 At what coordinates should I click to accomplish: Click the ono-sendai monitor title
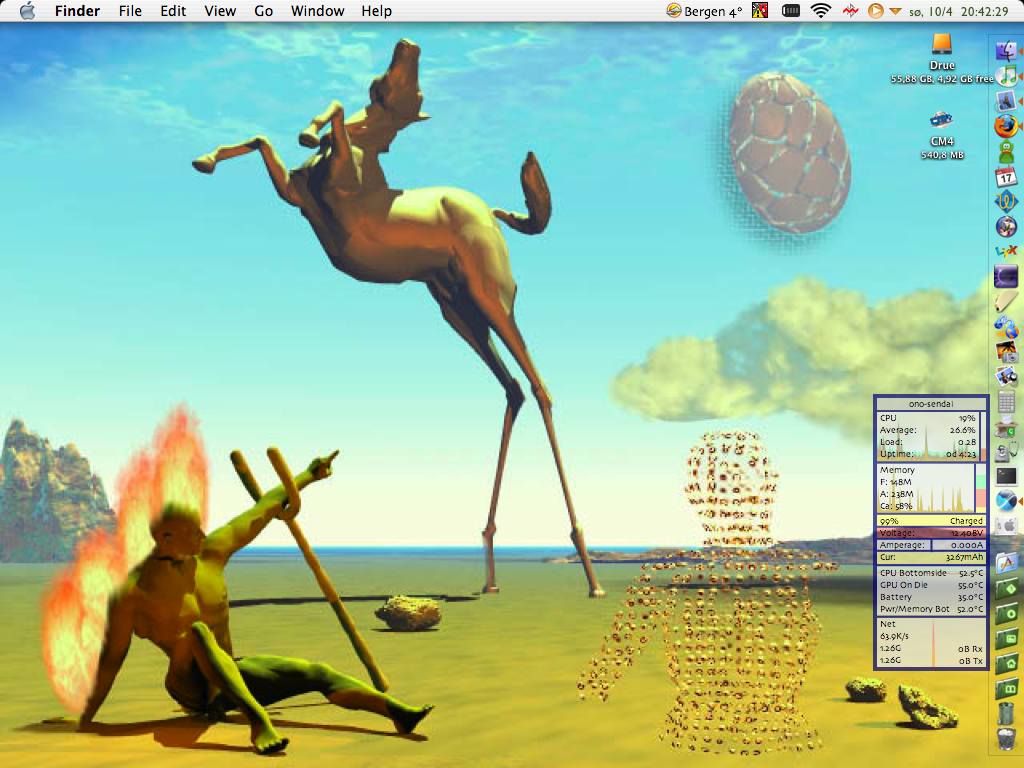click(x=931, y=404)
